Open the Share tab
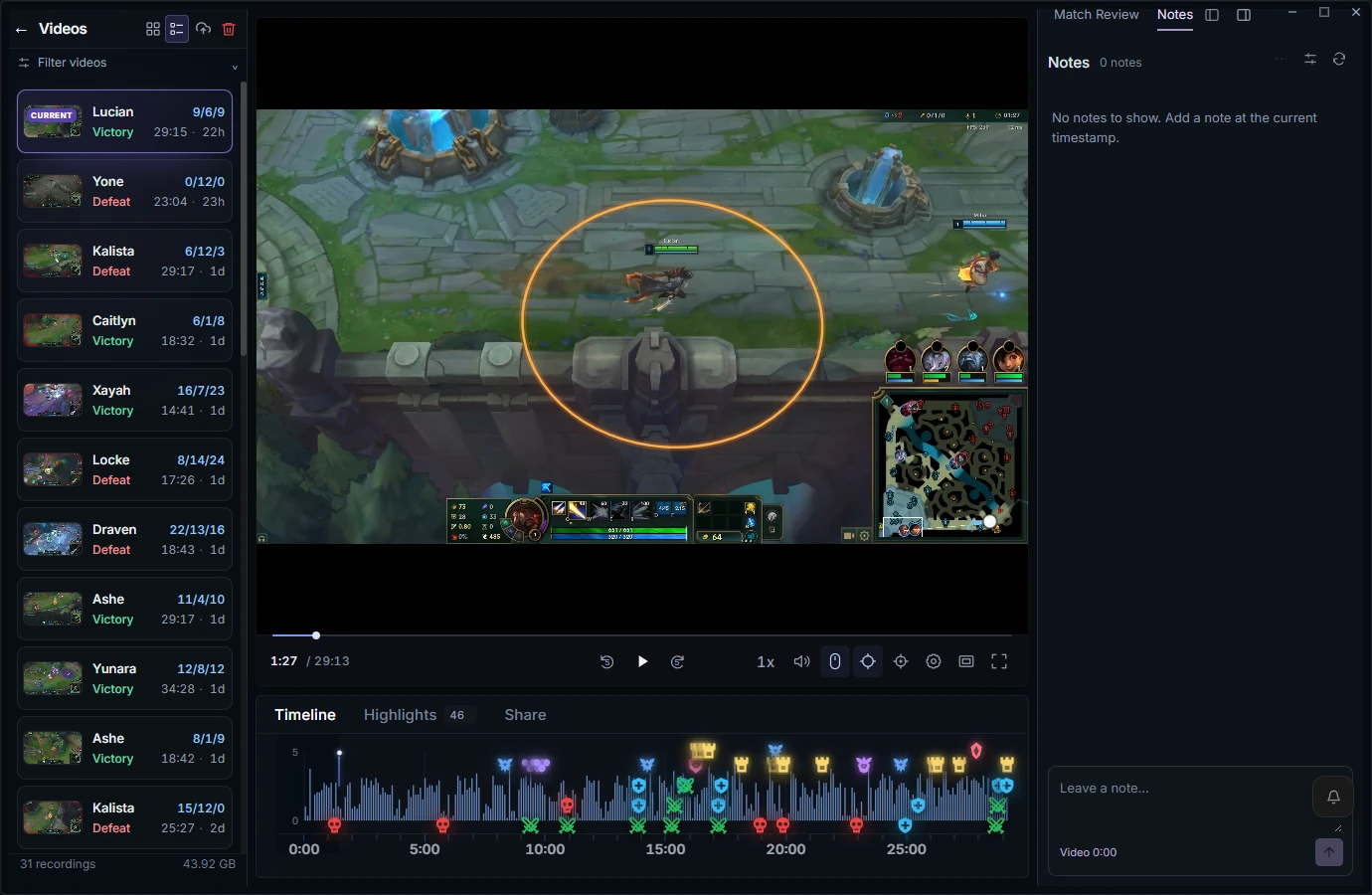1372x895 pixels. pyautogui.click(x=525, y=715)
